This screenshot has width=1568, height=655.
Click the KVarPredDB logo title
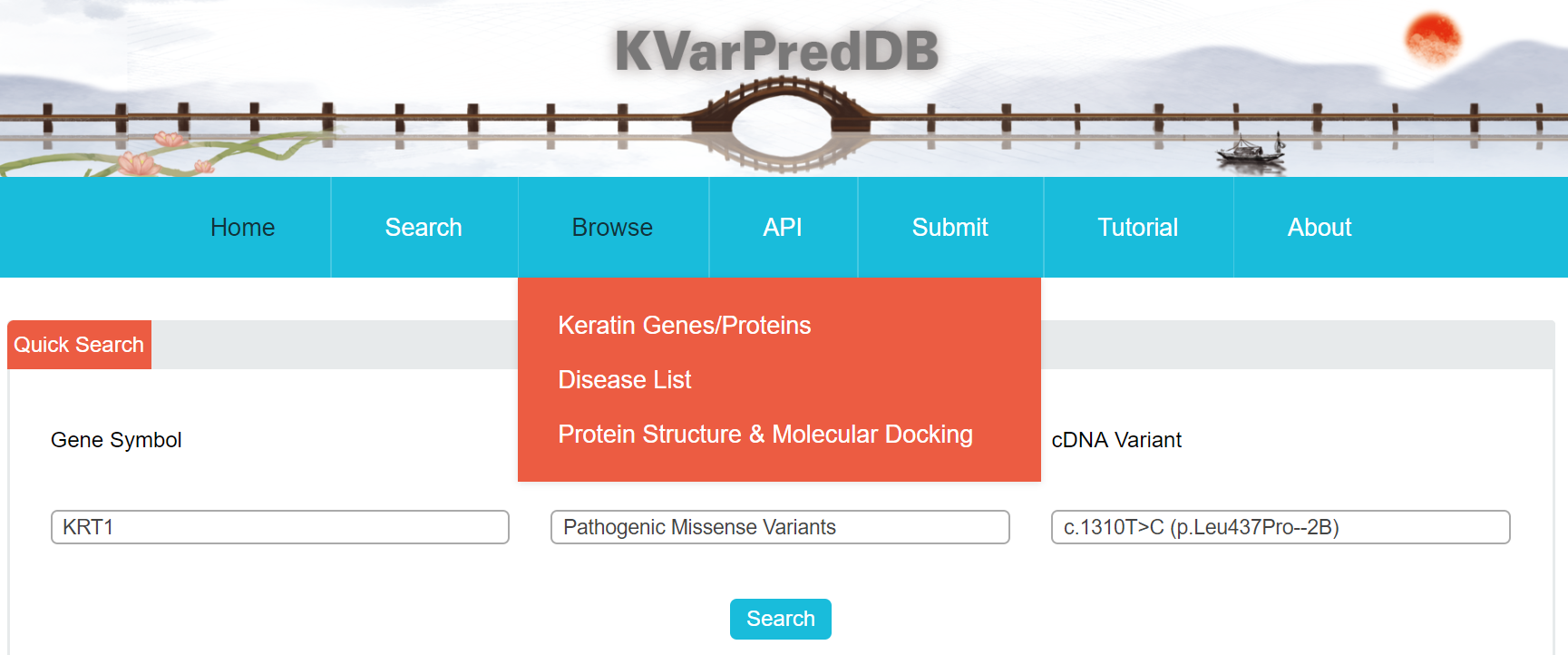tap(777, 51)
